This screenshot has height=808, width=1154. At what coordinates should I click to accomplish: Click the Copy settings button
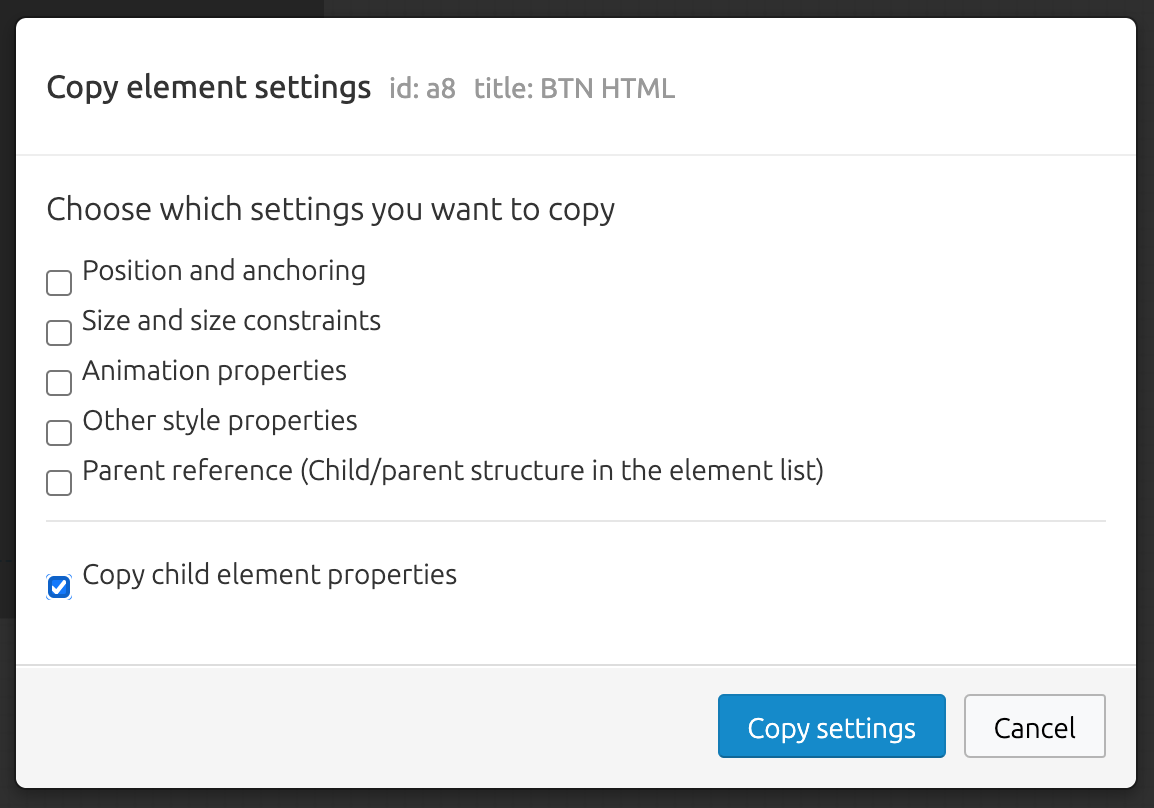coord(832,726)
